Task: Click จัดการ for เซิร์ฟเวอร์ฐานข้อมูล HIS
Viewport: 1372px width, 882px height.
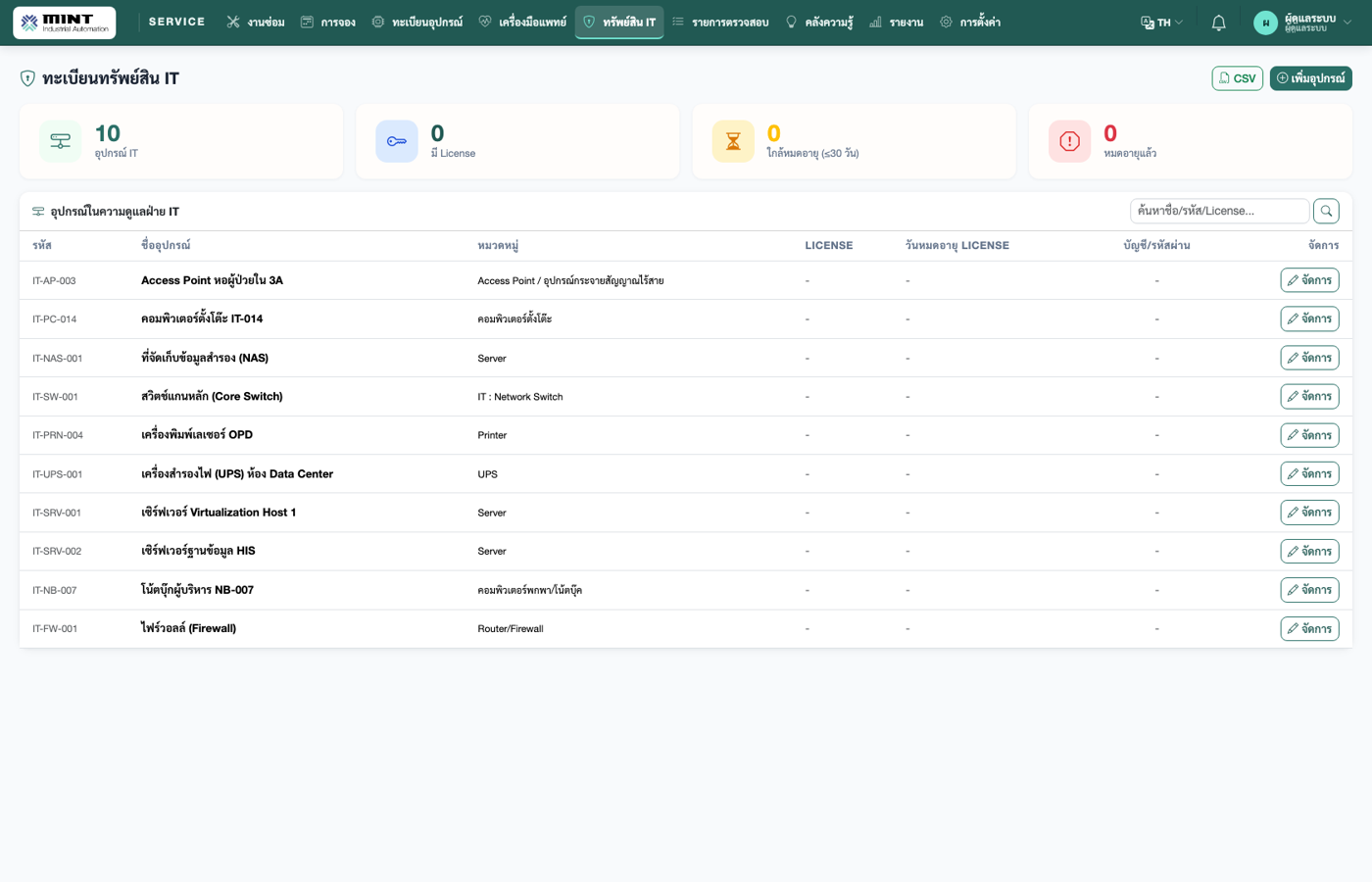Action: pos(1309,551)
